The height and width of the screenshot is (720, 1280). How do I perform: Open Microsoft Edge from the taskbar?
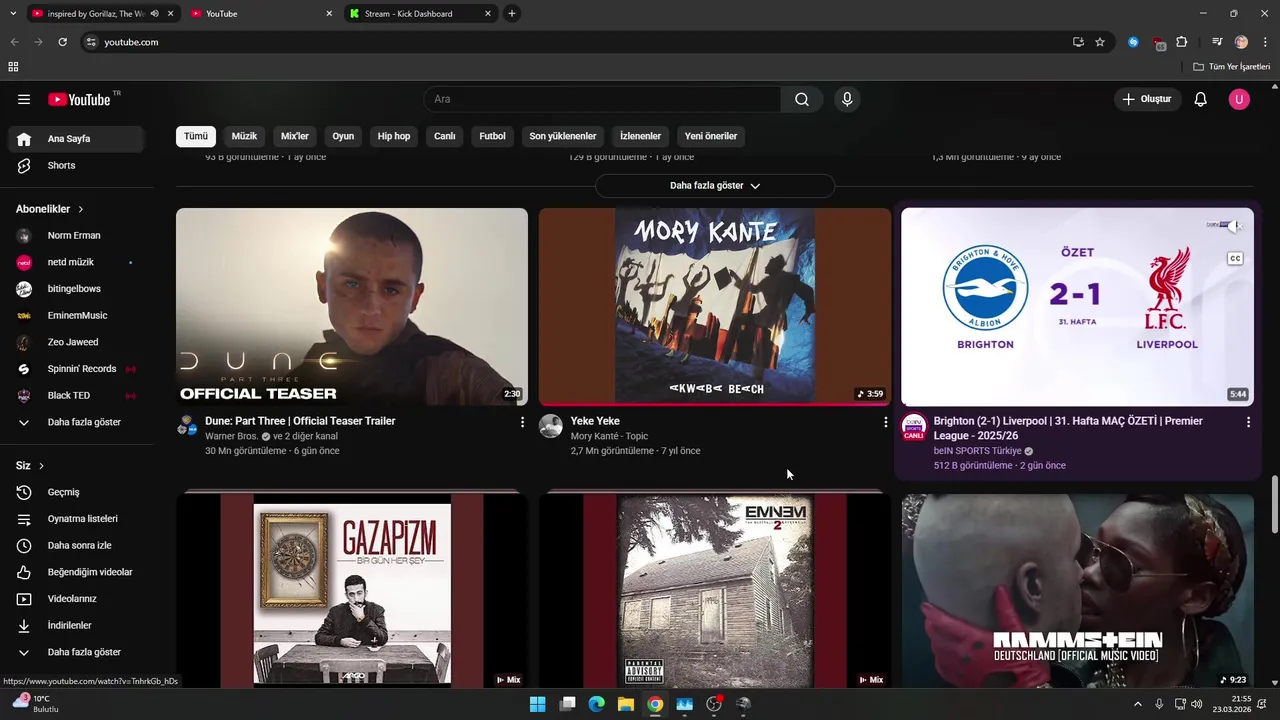[x=597, y=704]
